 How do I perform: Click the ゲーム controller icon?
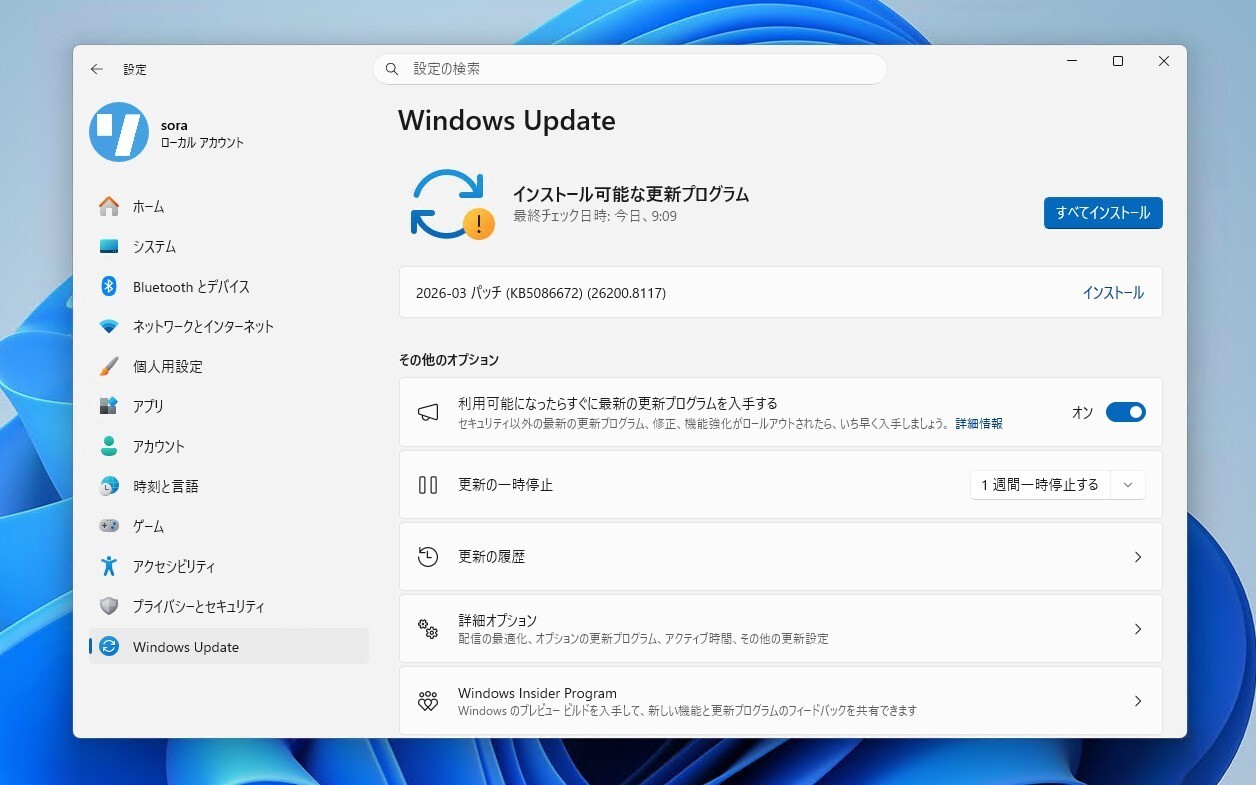[109, 526]
